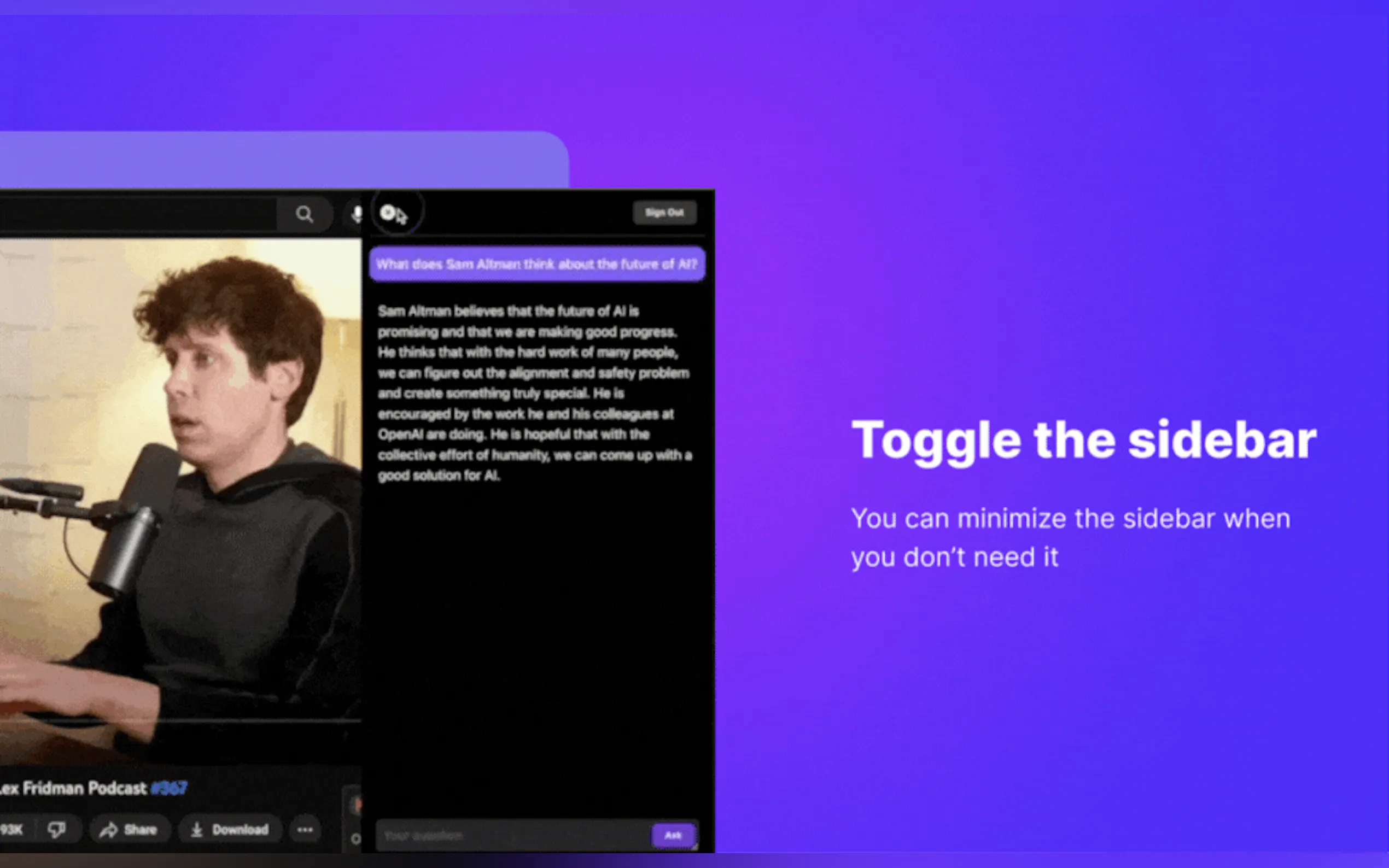
Task: Click the YouTube search text box
Action: point(138,214)
